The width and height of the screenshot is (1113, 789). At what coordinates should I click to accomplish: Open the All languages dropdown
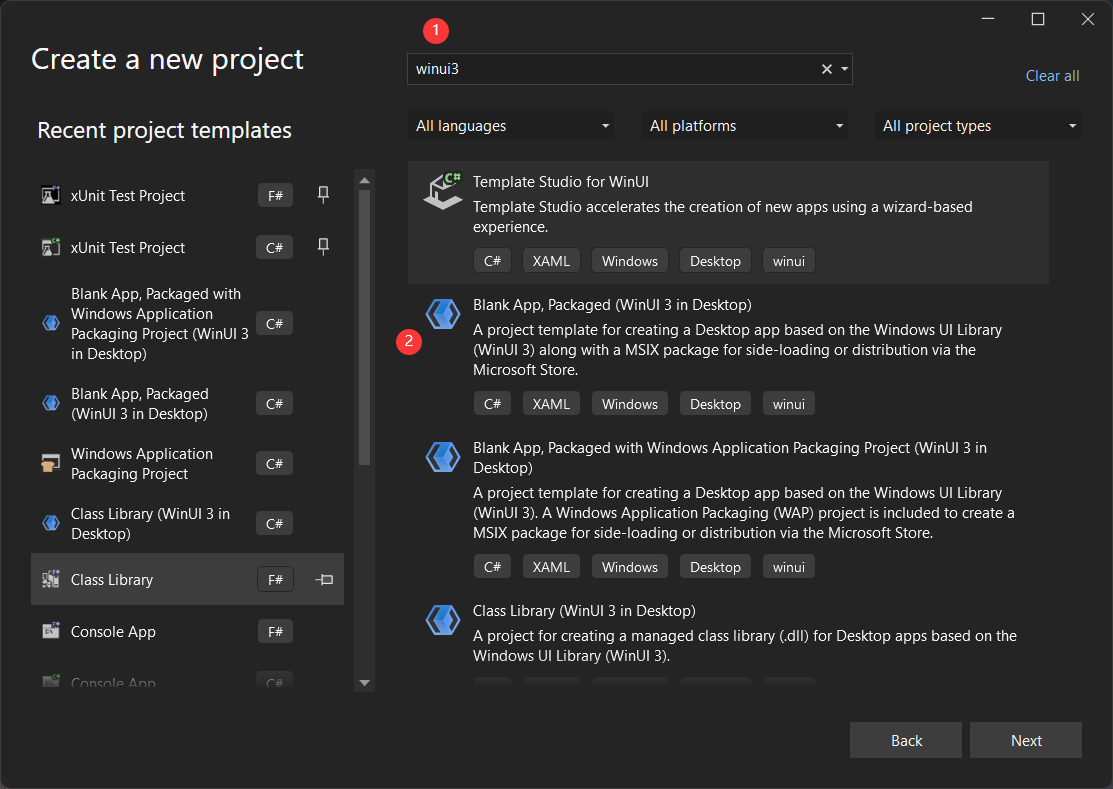point(605,125)
